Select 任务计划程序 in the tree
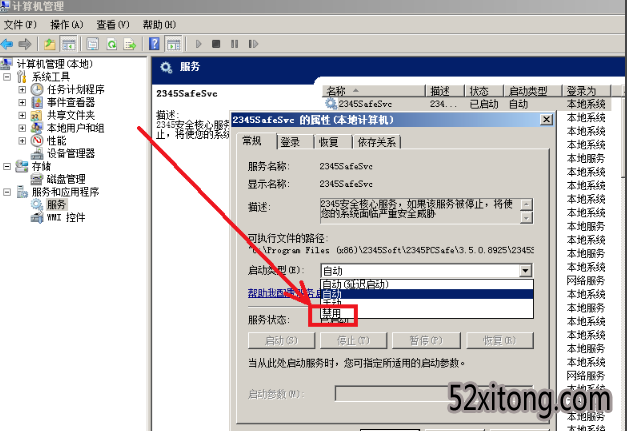Screen dimensions: 627x431 click(x=76, y=89)
